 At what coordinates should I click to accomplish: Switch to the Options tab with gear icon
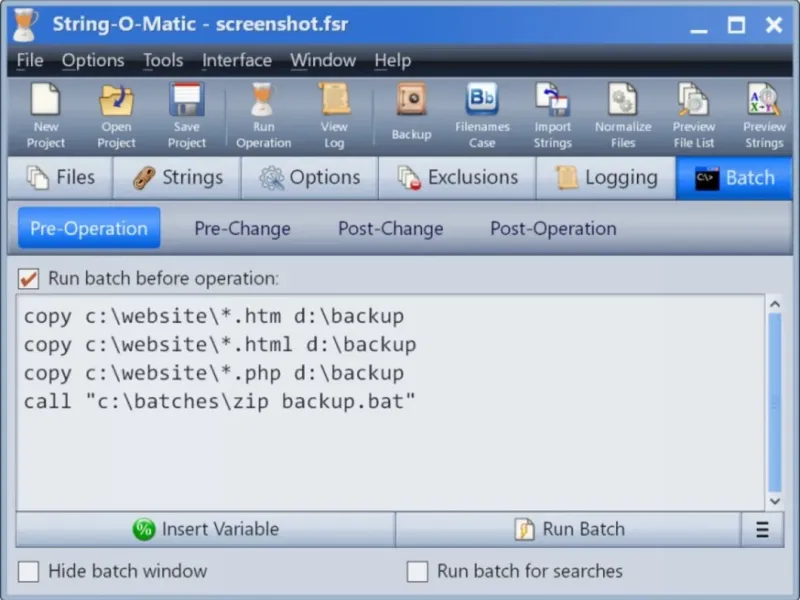tap(310, 178)
